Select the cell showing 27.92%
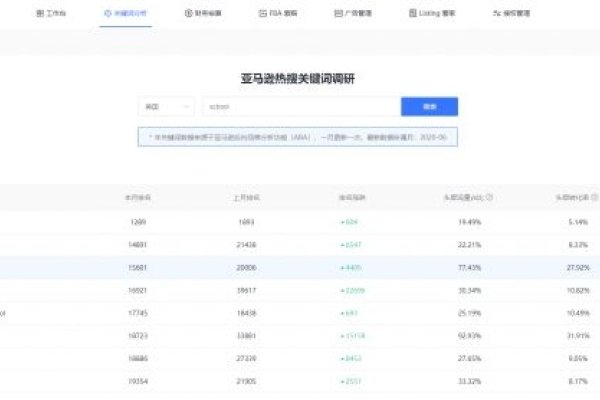 point(578,268)
